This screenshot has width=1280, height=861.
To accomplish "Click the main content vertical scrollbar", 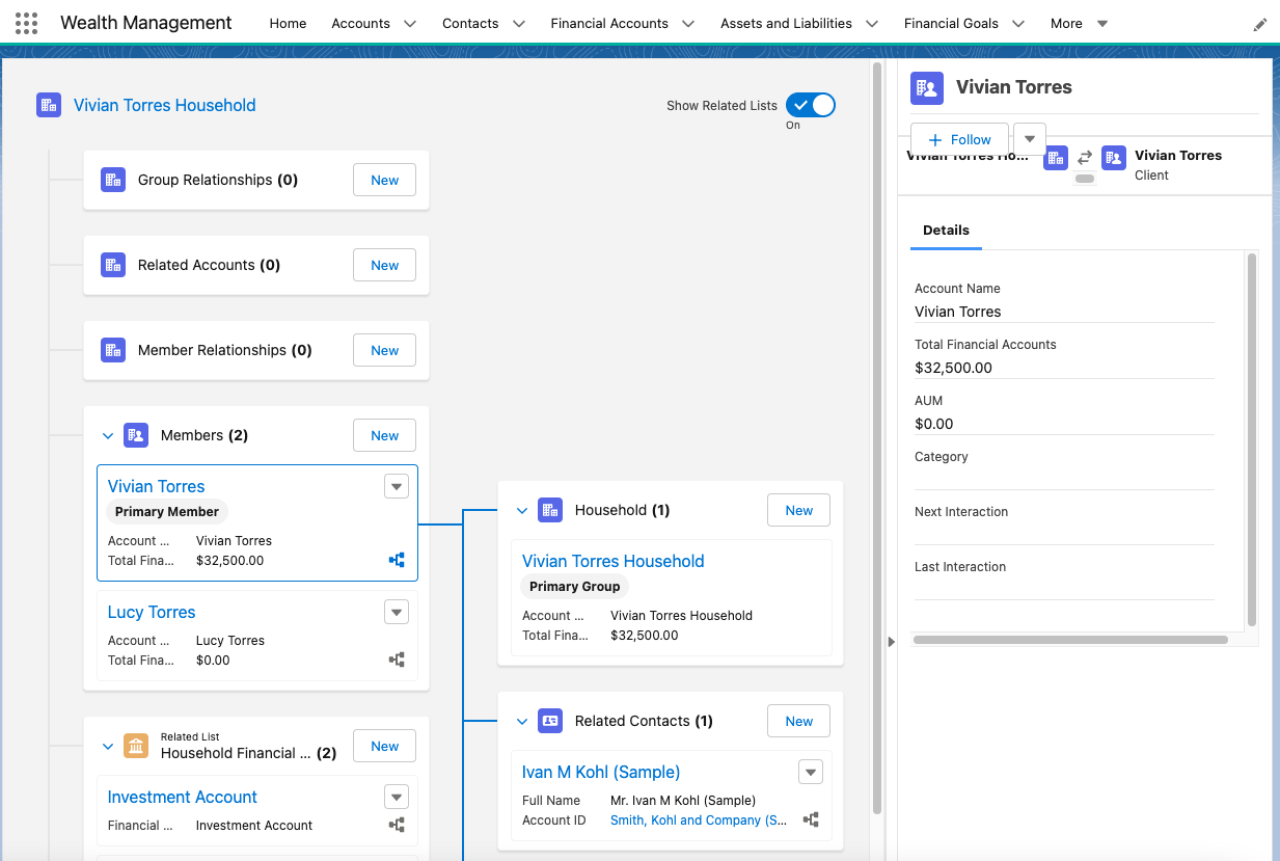I will point(877,437).
